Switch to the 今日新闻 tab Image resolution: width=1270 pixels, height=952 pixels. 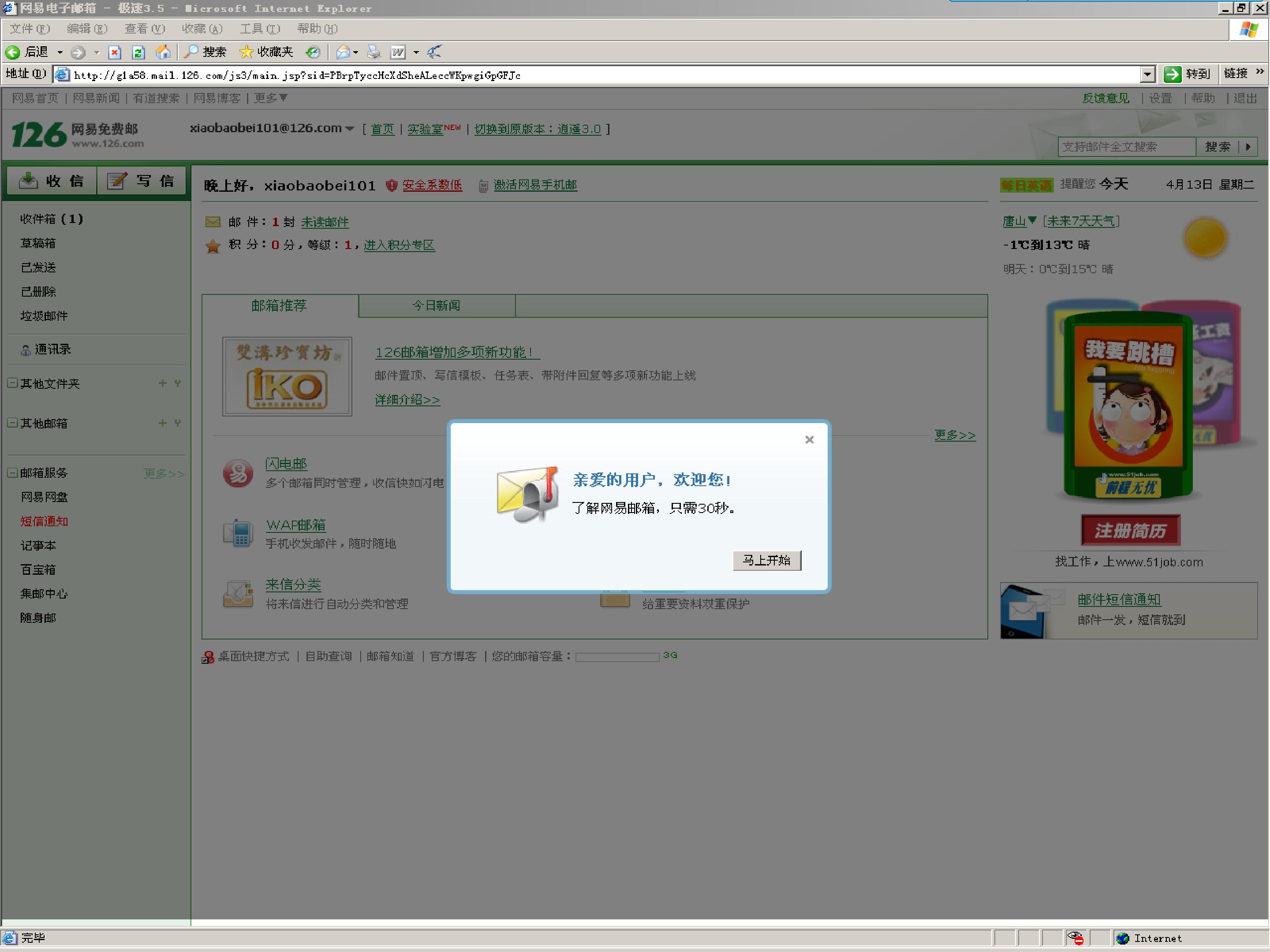pos(437,306)
